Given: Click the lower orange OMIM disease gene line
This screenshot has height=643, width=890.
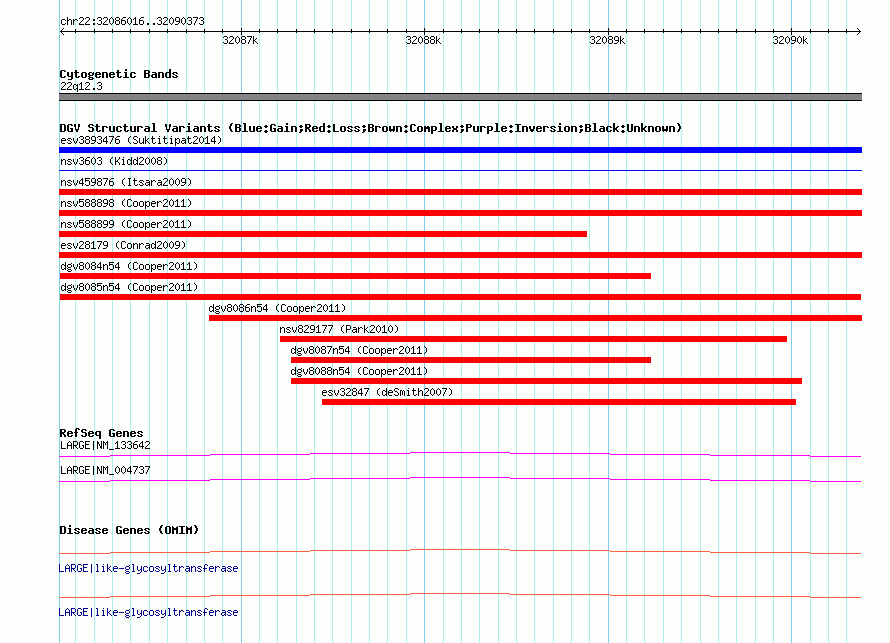Looking at the screenshot, I should pos(460,595).
